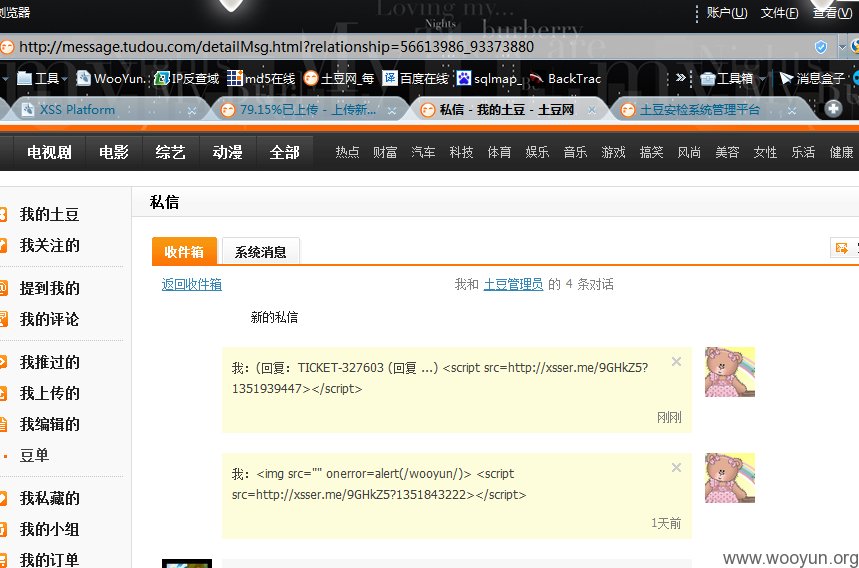Open the 百度在线 translate bookmark
Viewport: 859px width, 568px height.
click(x=415, y=79)
